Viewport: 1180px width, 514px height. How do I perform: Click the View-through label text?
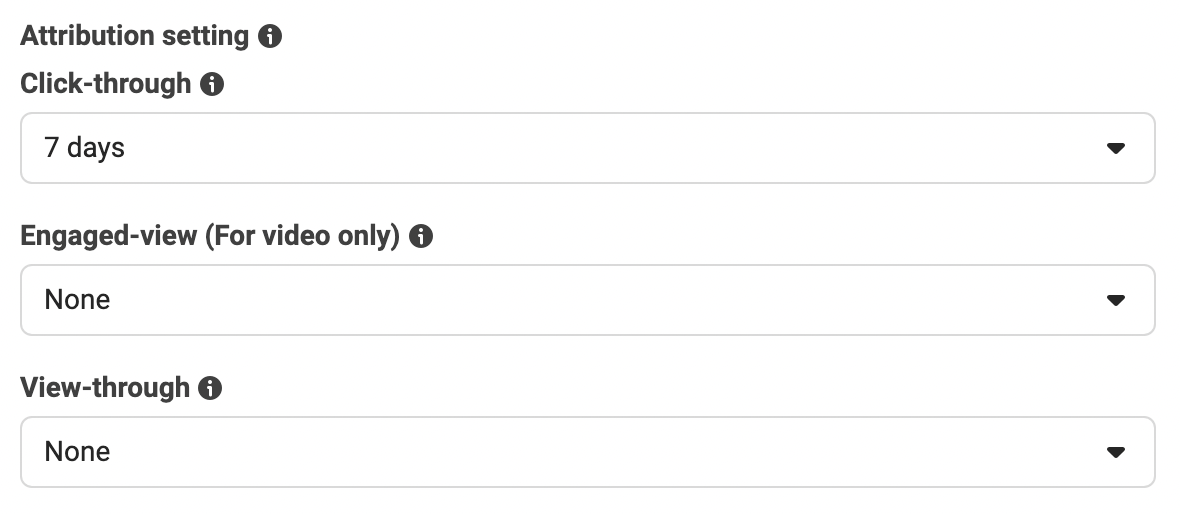tap(105, 388)
